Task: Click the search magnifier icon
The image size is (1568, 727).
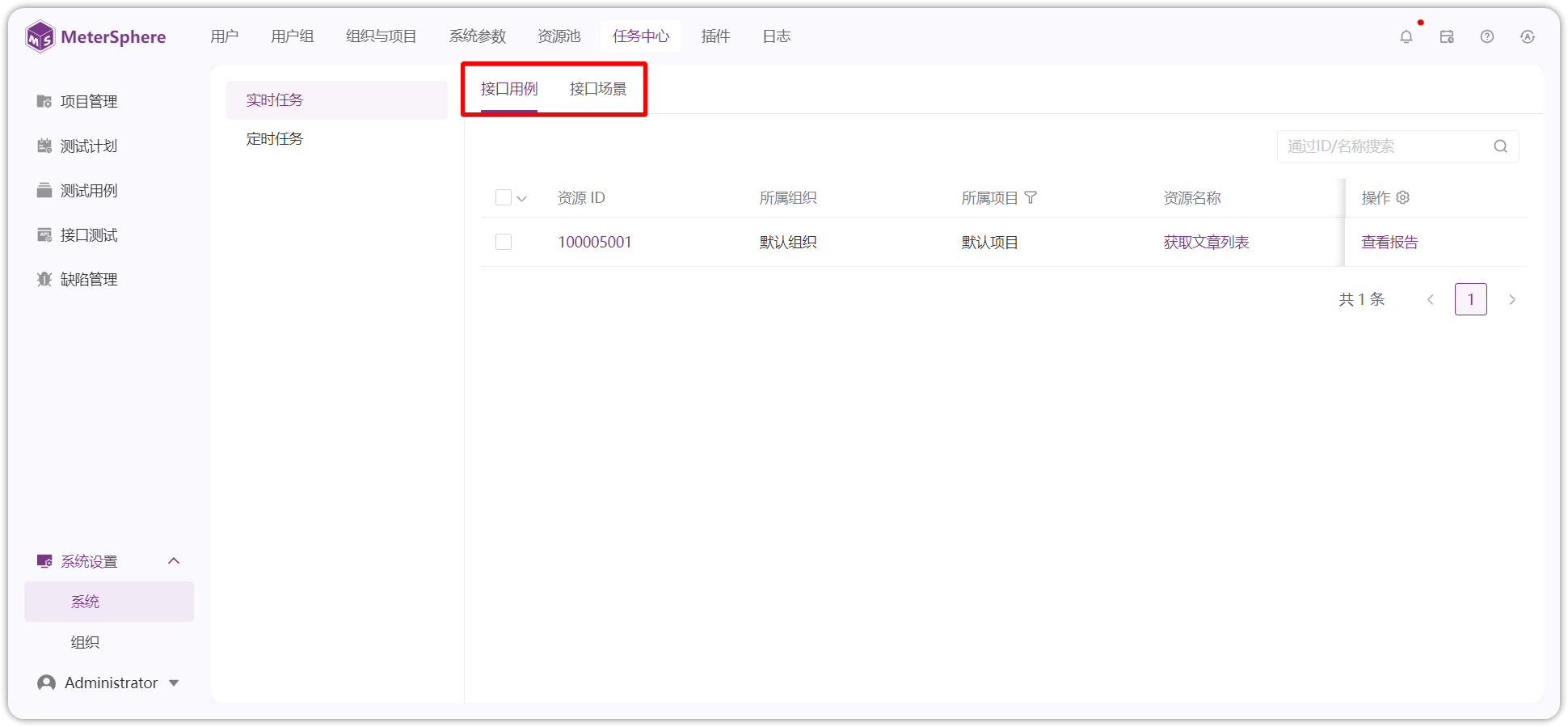Action: click(1501, 146)
